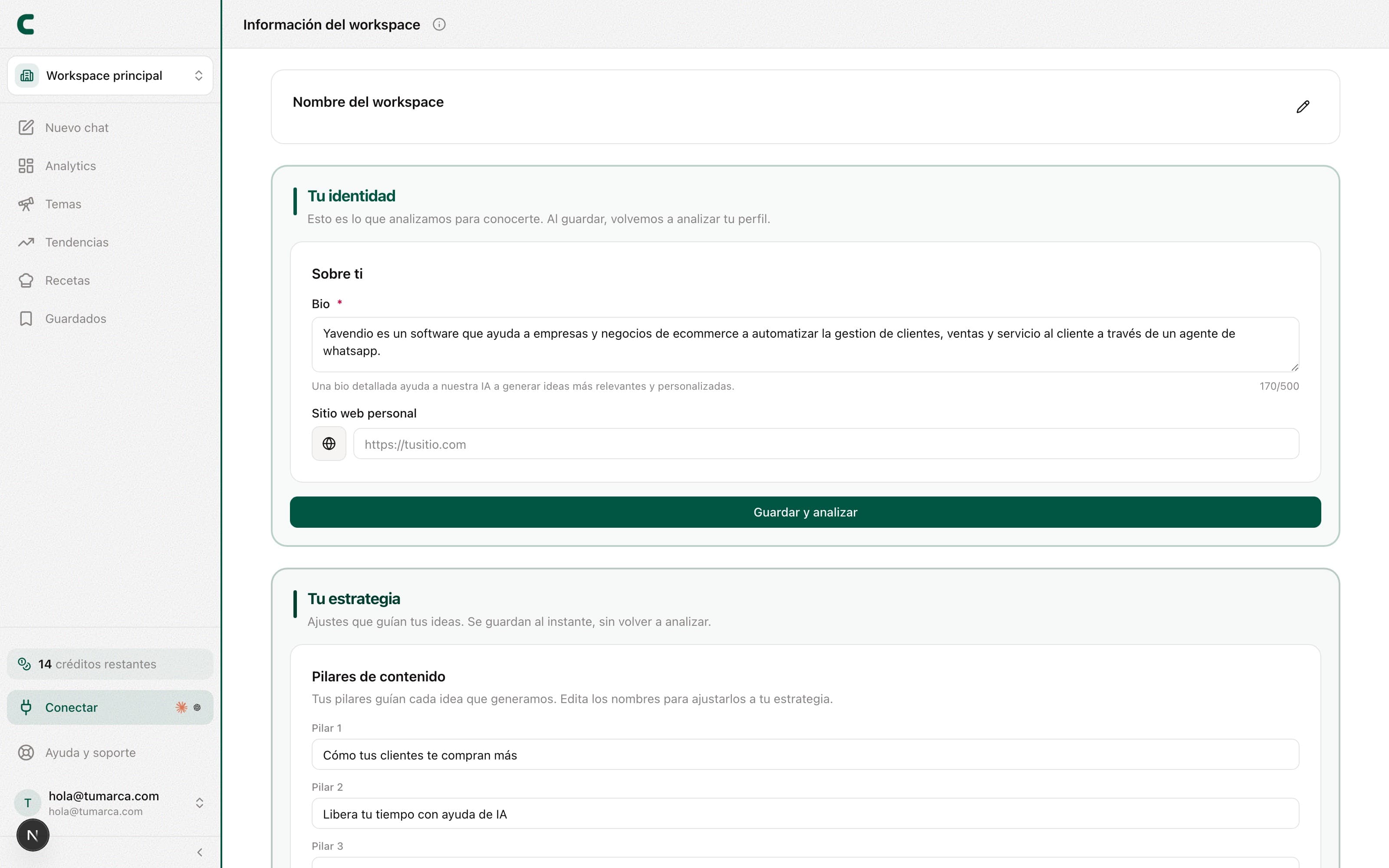This screenshot has width=1389, height=868.
Task: Click the ChatGPT icon in Conectar row
Action: tap(197, 707)
